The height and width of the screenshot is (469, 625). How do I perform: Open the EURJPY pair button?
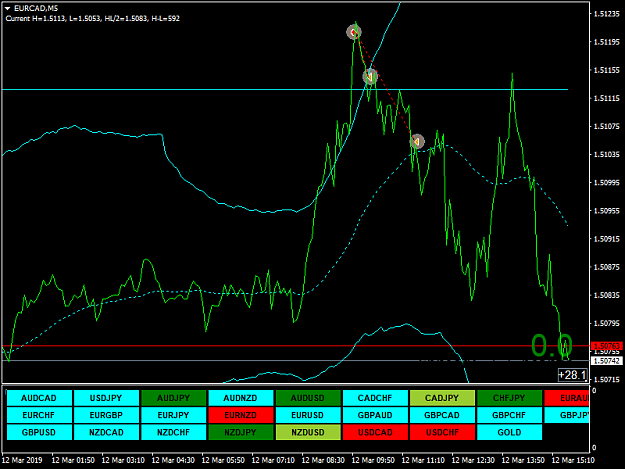[x=173, y=415]
